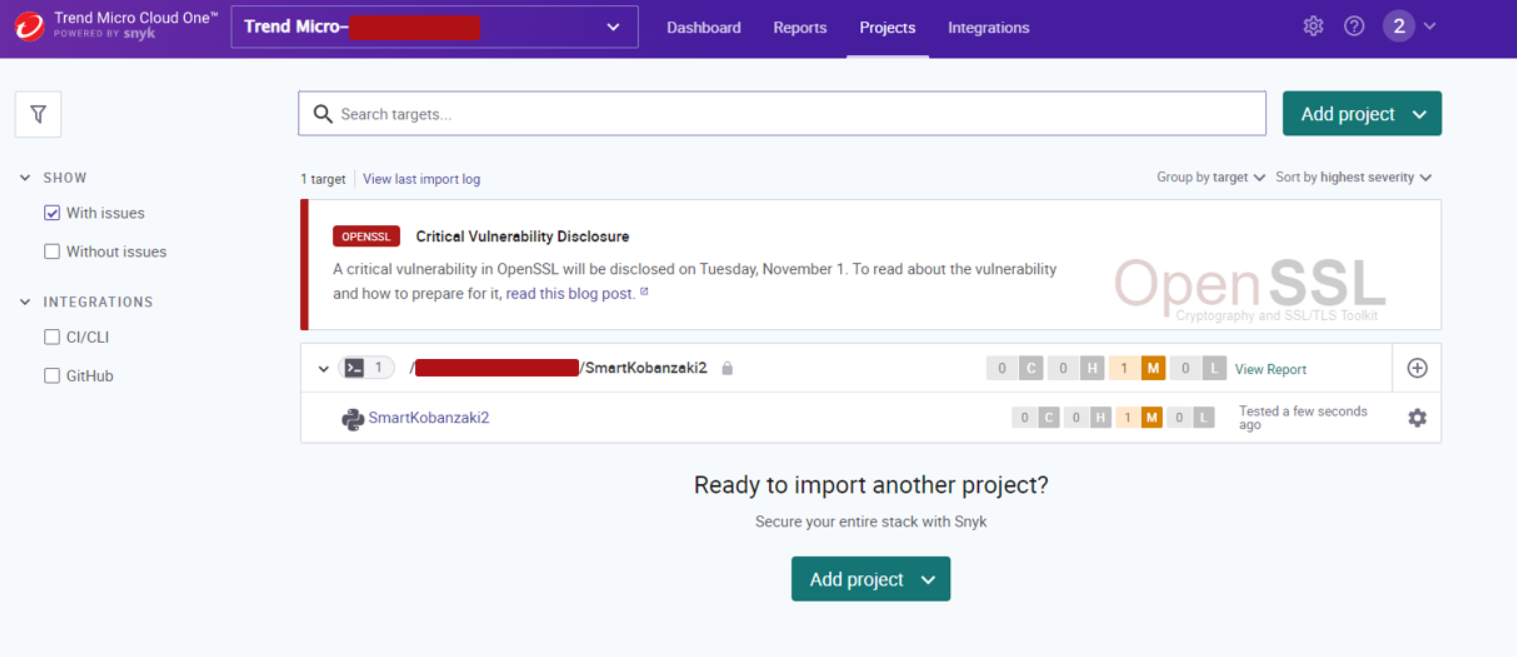Expand the Group by target dropdown
This screenshot has width=1517, height=657.
coord(1210,177)
